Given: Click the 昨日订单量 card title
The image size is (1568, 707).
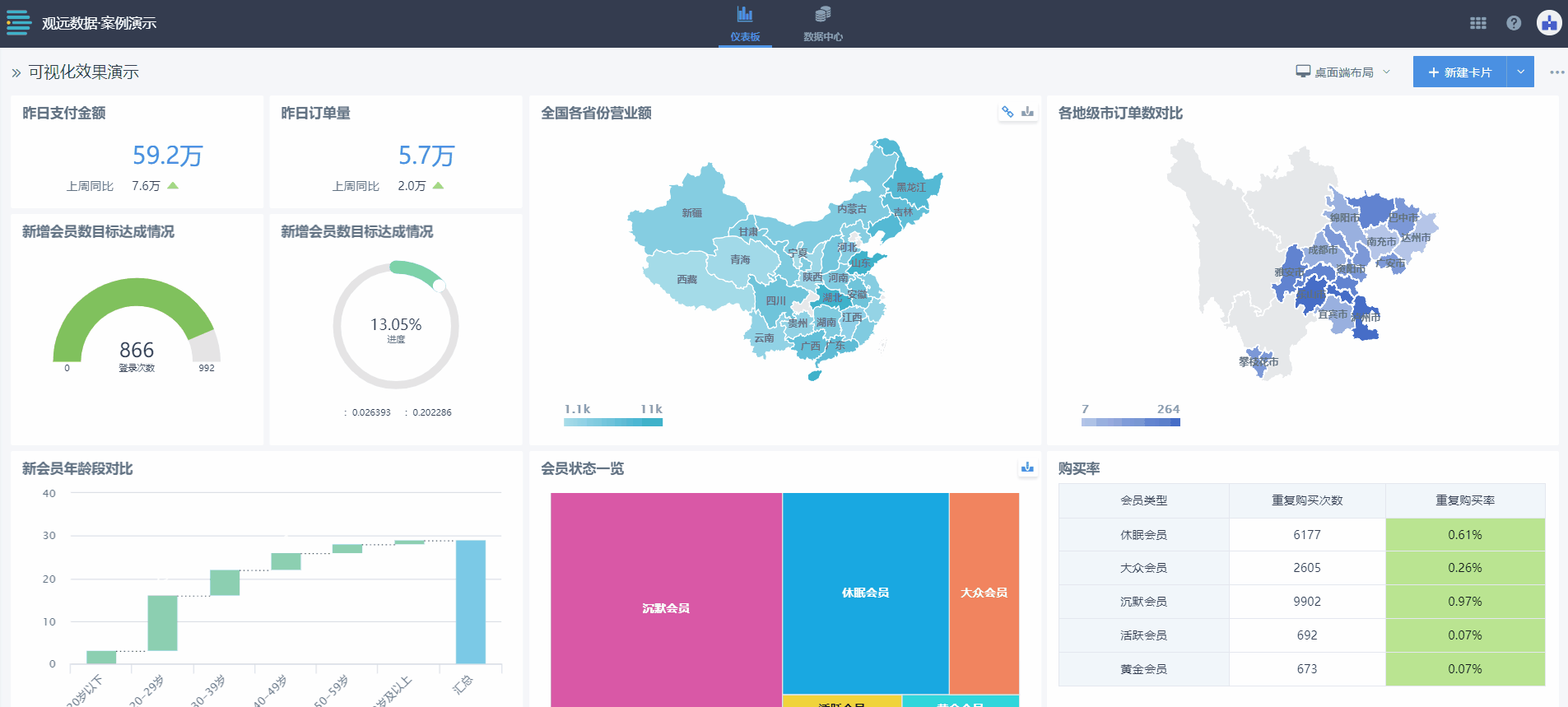Looking at the screenshot, I should [x=316, y=114].
